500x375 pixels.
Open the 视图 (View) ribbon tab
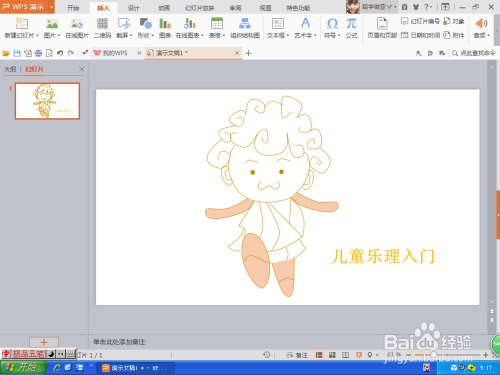(x=265, y=8)
